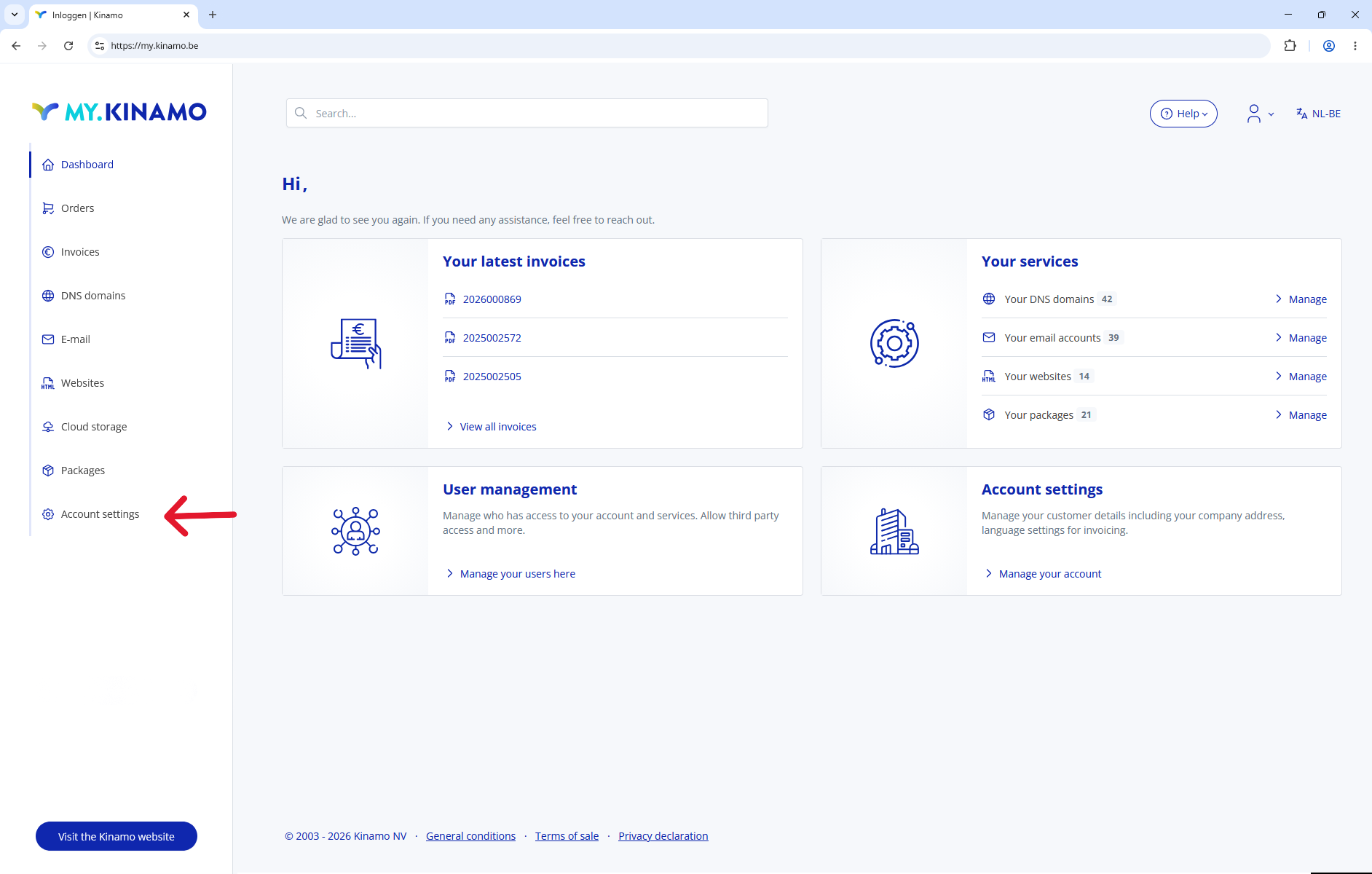Click the browser reload button

coord(68,46)
